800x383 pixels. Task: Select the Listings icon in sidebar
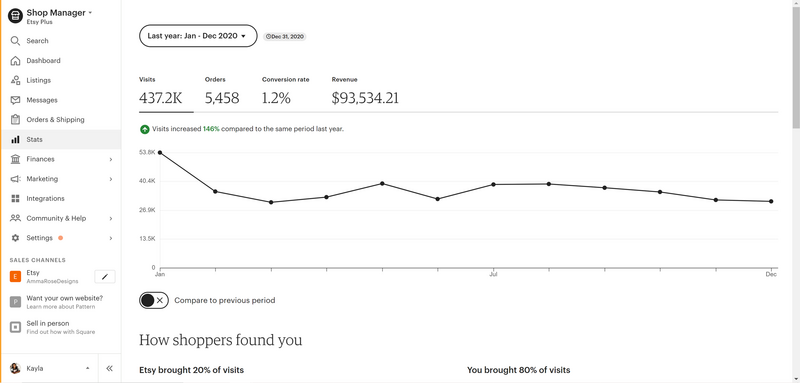15,80
